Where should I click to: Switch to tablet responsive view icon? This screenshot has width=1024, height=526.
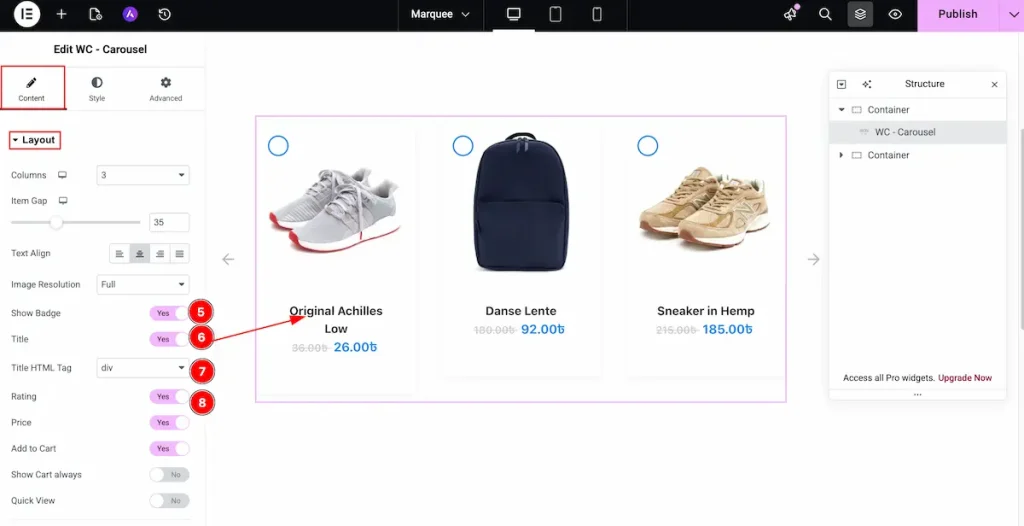pyautogui.click(x=555, y=15)
